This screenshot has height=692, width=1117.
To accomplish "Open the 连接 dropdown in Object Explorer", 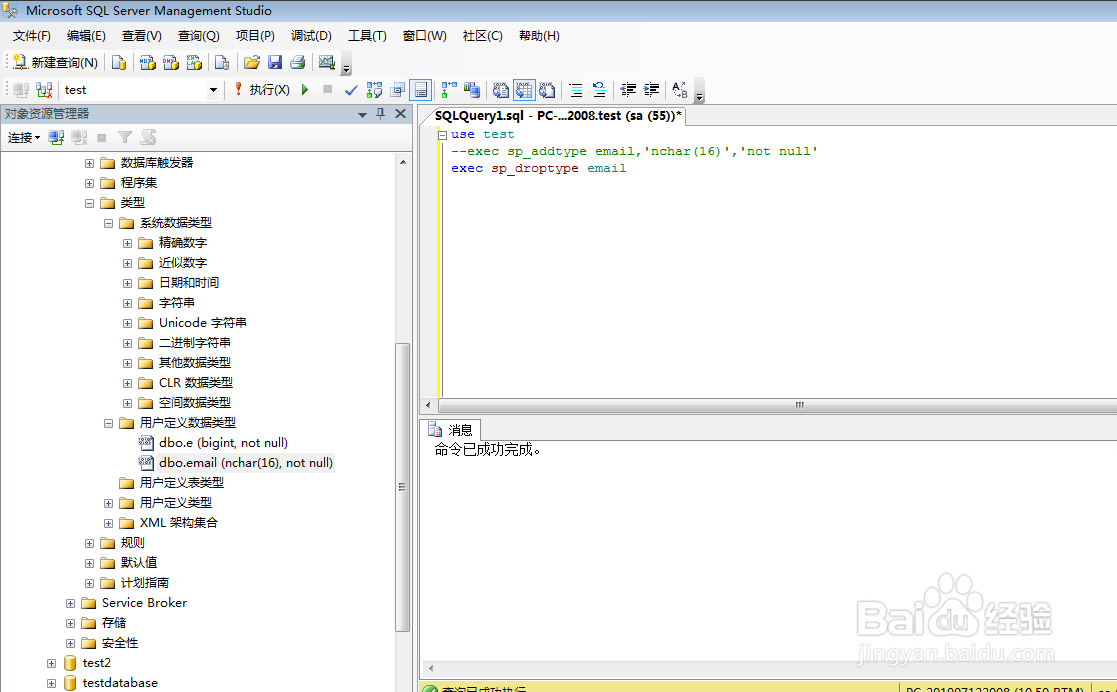I will pyautogui.click(x=24, y=138).
